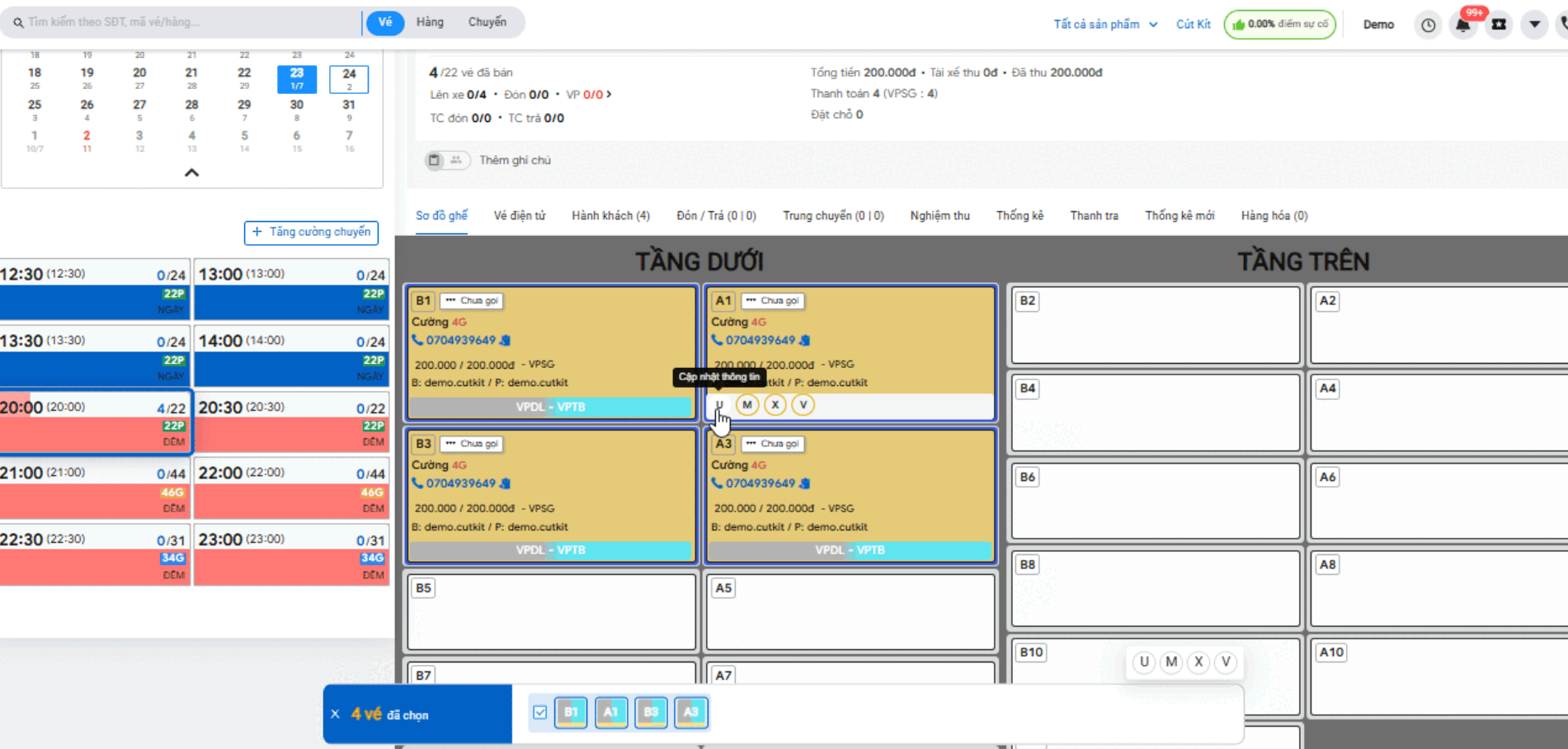This screenshot has height=749, width=1568.
Task: Click the V icon on seat A1
Action: 803,405
